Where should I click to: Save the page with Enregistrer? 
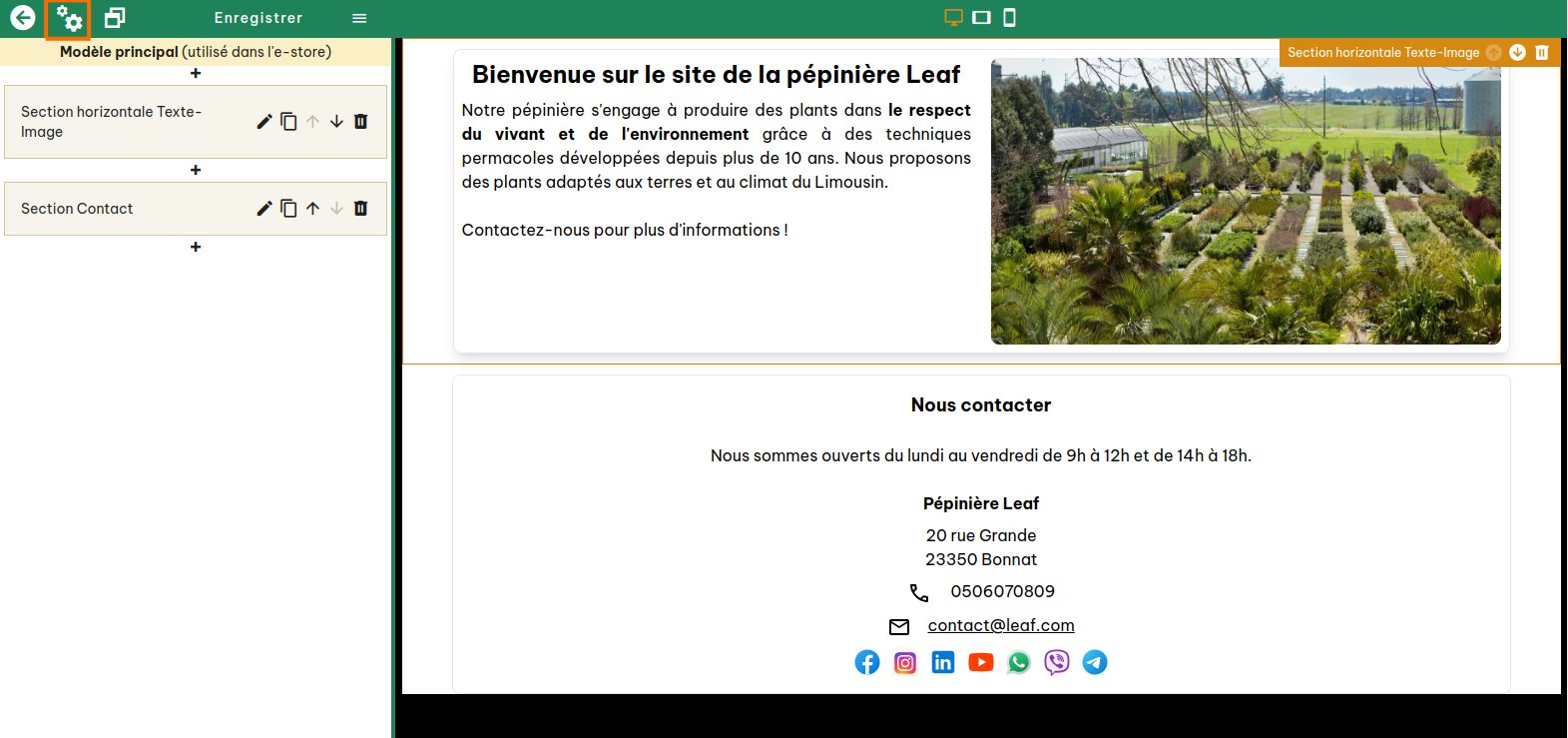click(259, 18)
